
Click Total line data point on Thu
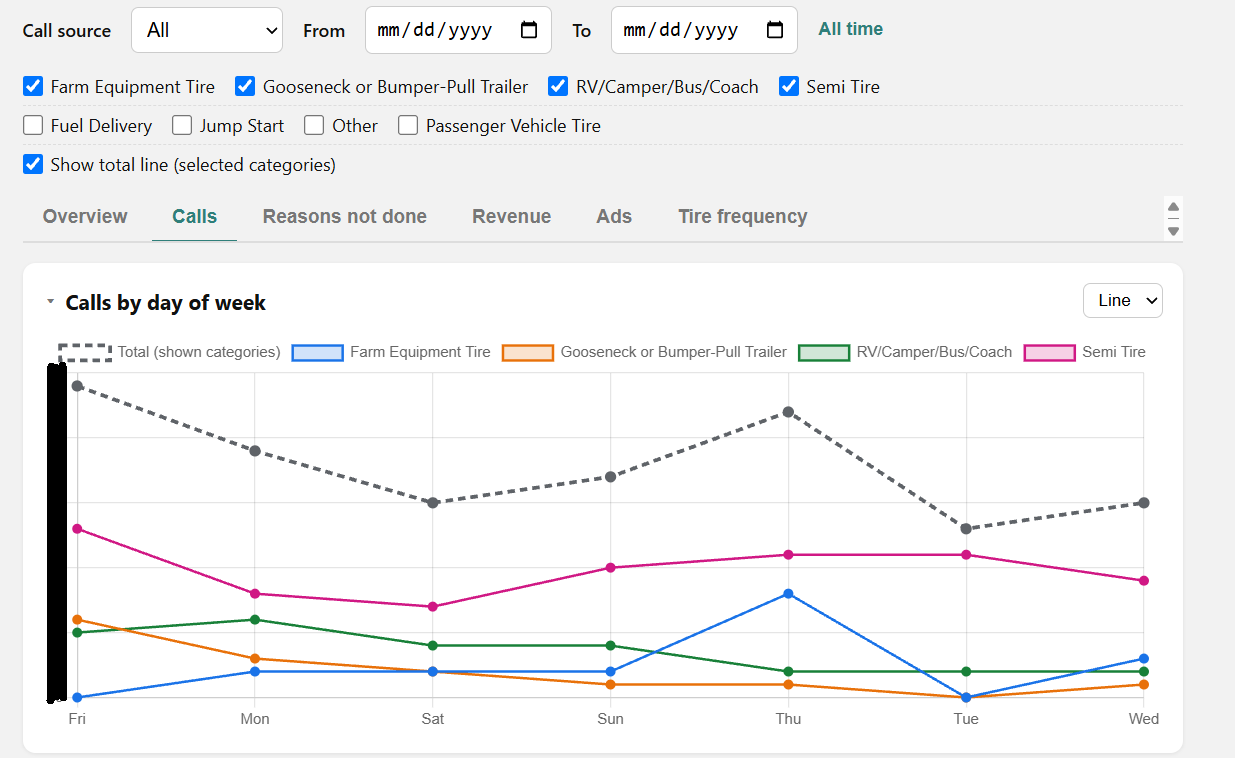point(788,412)
